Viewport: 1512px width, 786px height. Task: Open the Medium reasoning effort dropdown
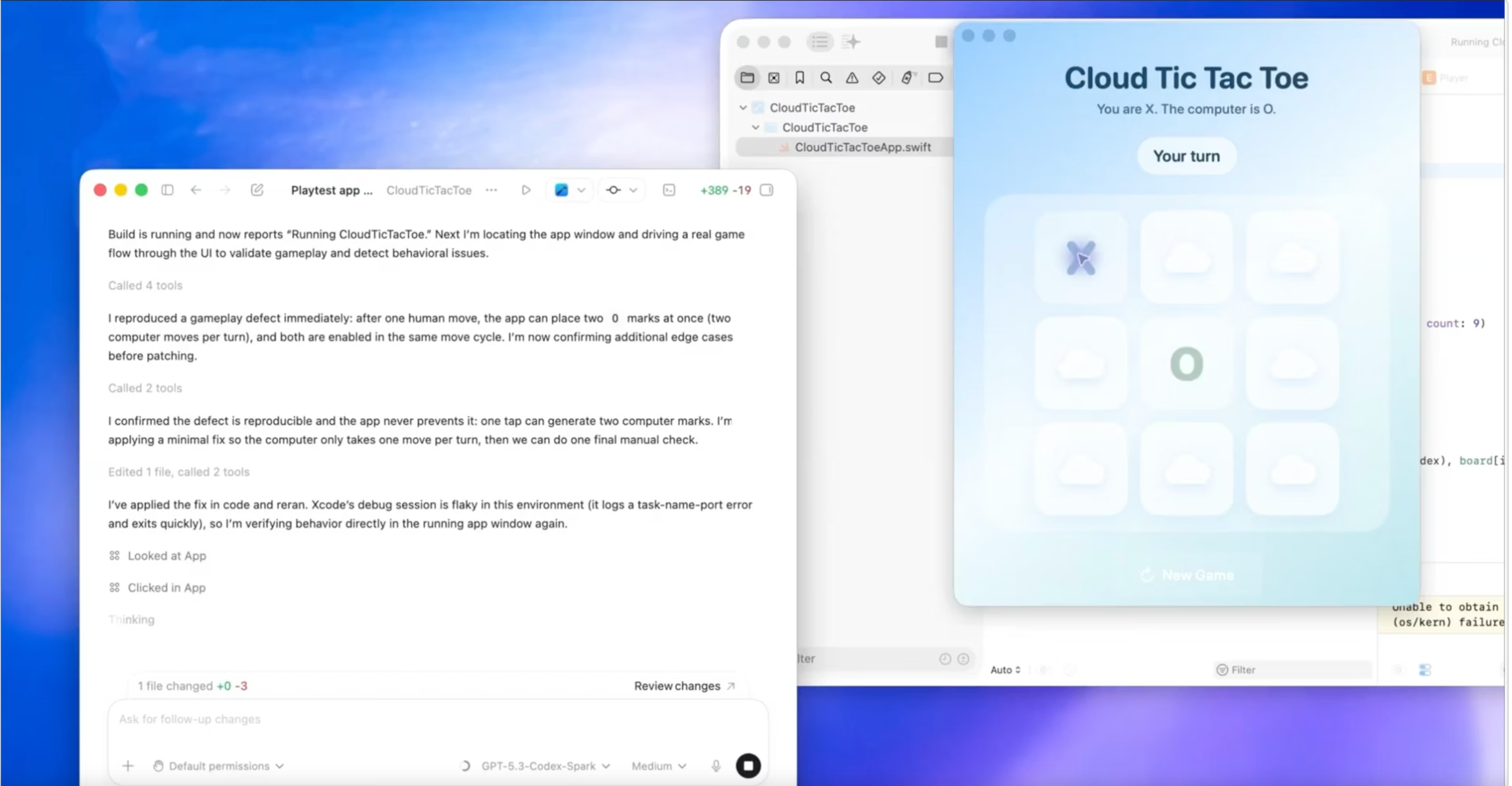click(x=658, y=766)
